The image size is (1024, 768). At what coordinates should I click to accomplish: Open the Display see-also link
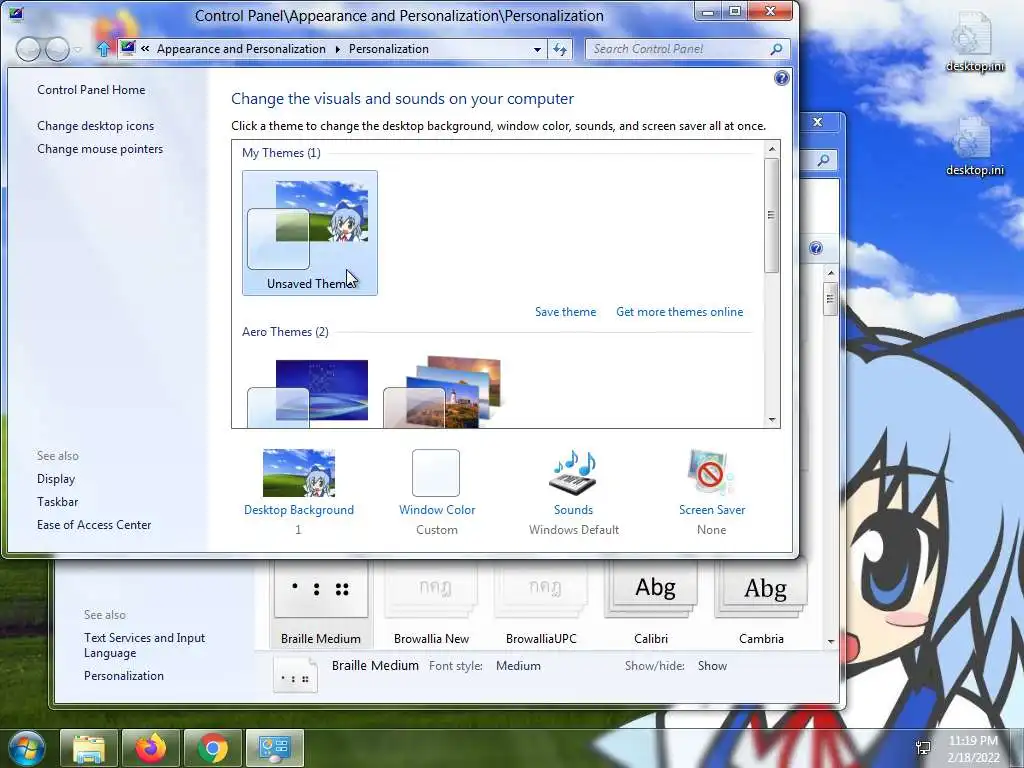[x=56, y=479]
